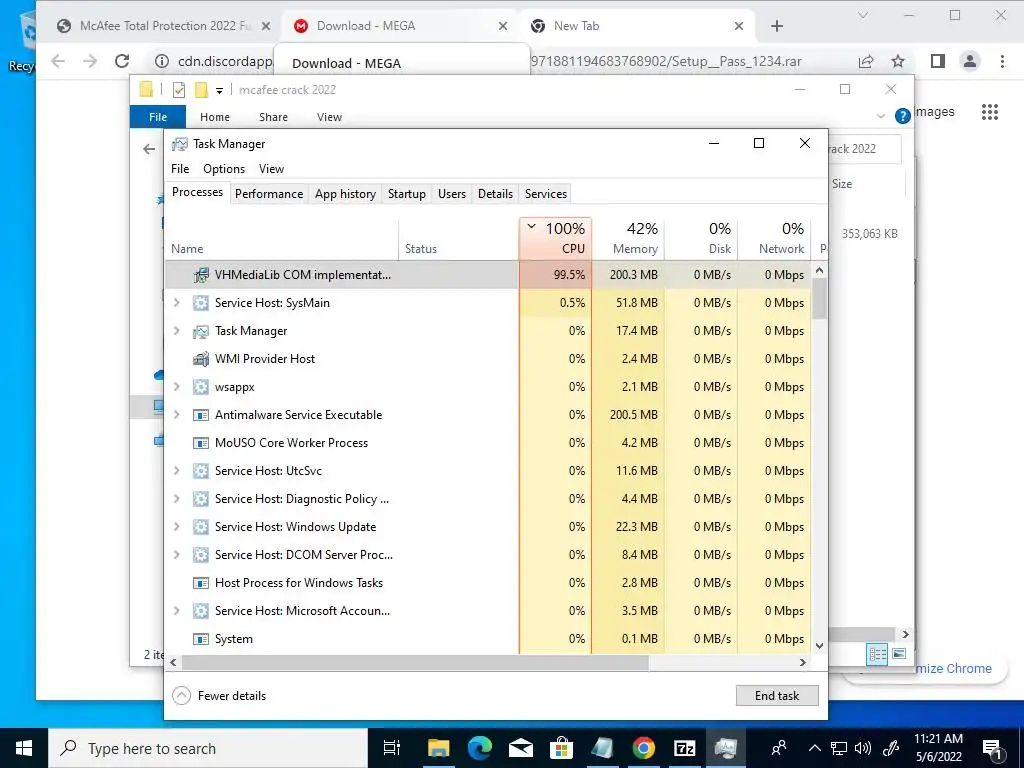Expand Service Host: Microsoft Account group
The width and height of the screenshot is (1024, 768).
click(x=176, y=611)
